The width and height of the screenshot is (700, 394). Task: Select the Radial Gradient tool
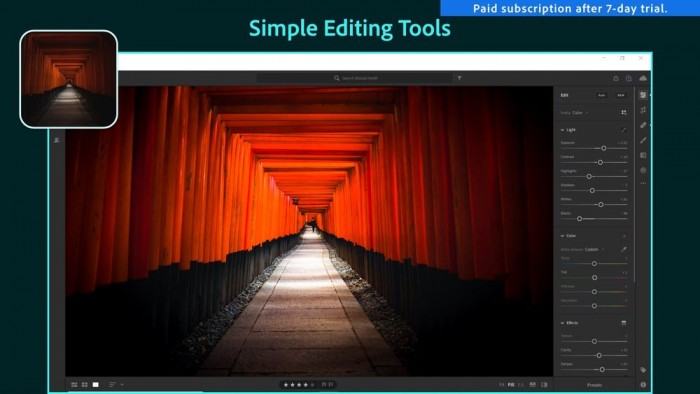tap(643, 170)
